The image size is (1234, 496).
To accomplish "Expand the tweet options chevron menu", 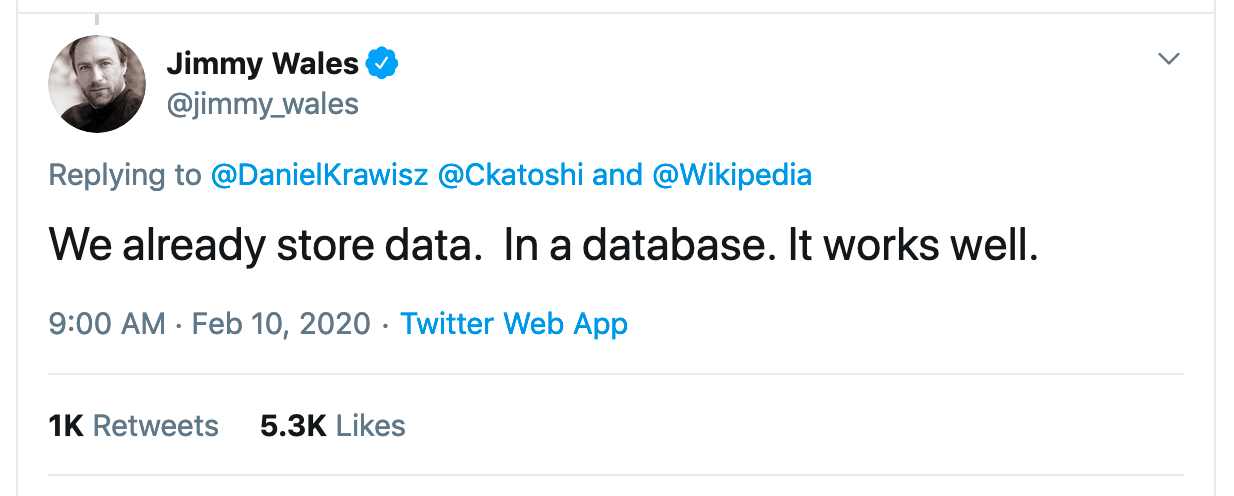I will [1168, 60].
